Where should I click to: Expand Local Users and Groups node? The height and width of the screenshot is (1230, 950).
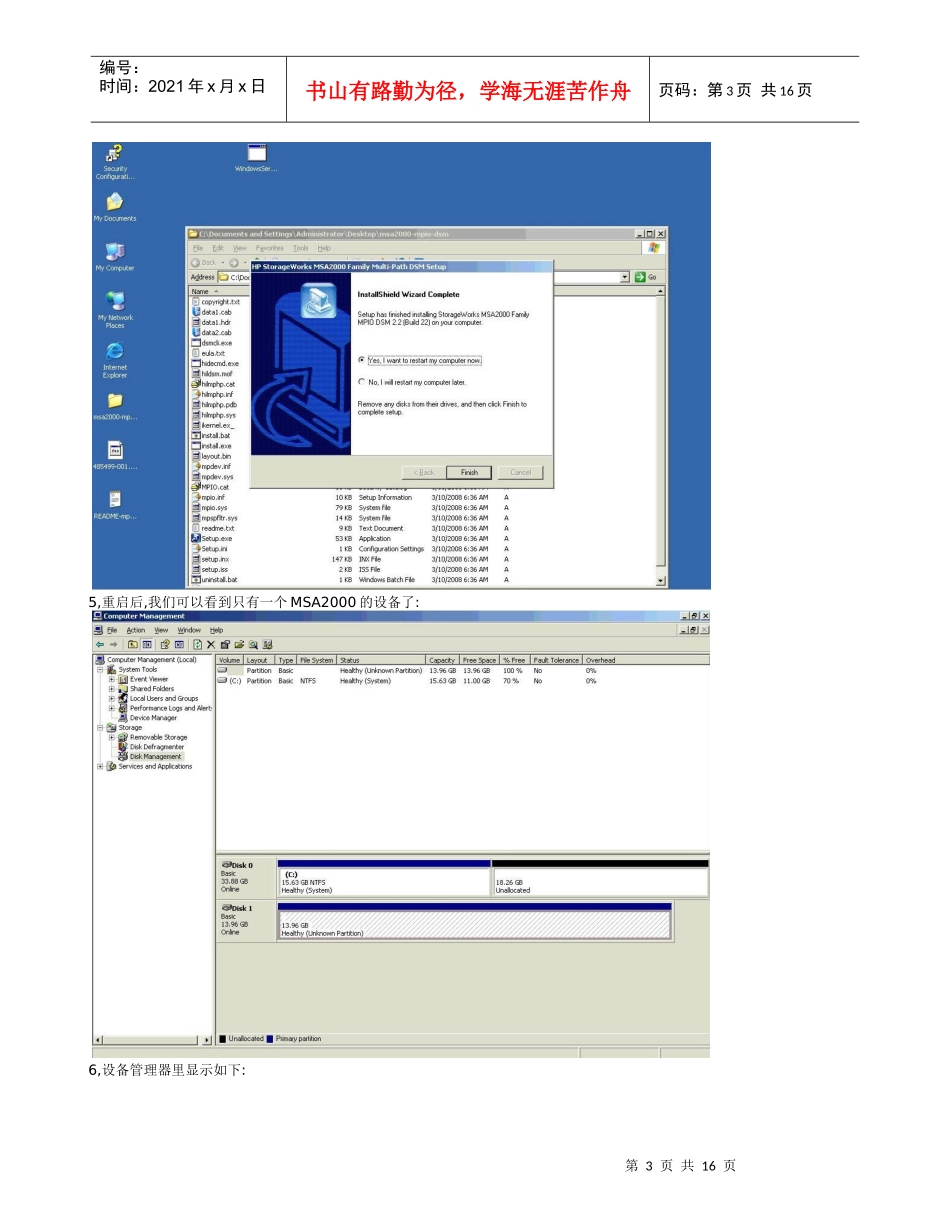click(112, 699)
